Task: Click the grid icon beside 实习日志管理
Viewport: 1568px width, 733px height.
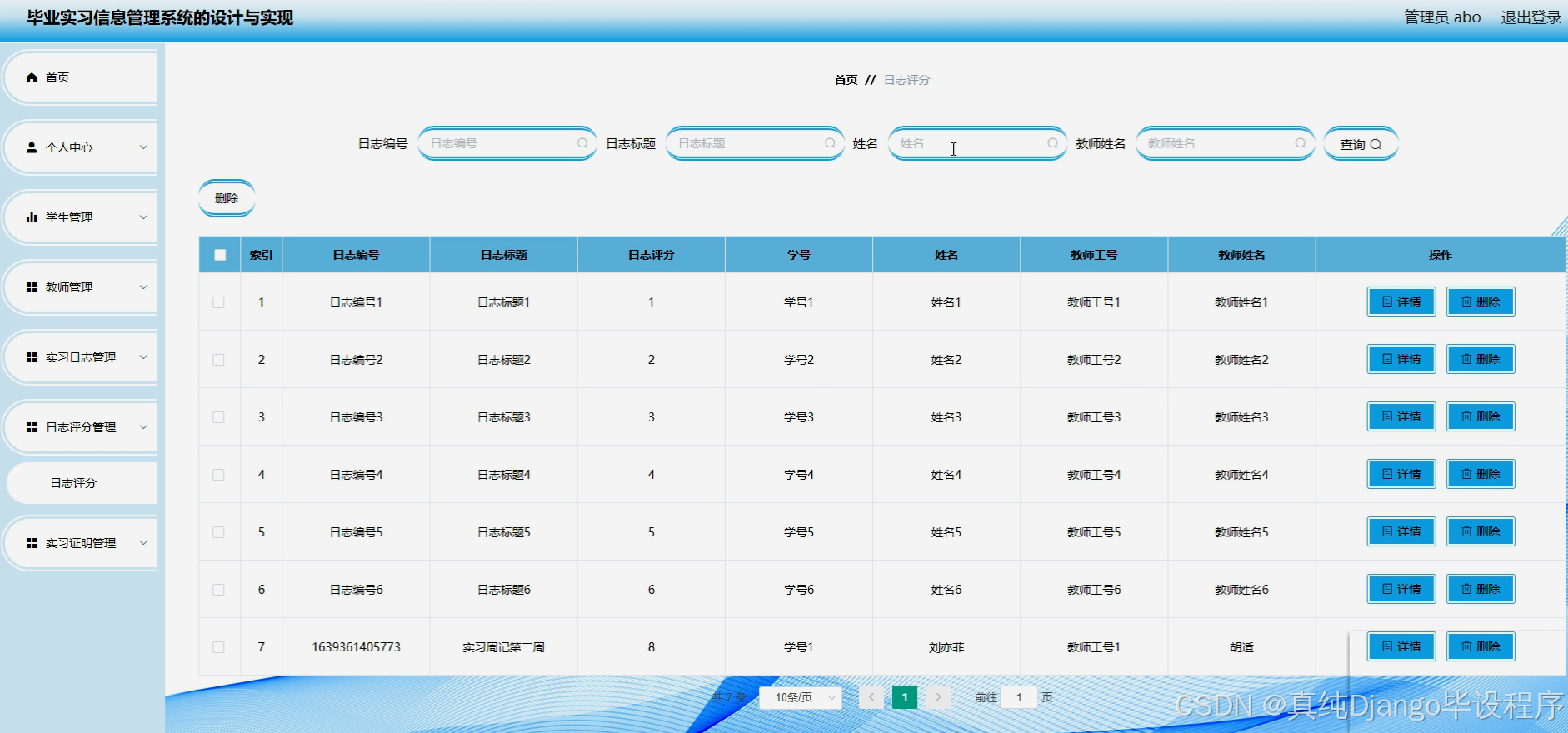Action: pos(32,357)
